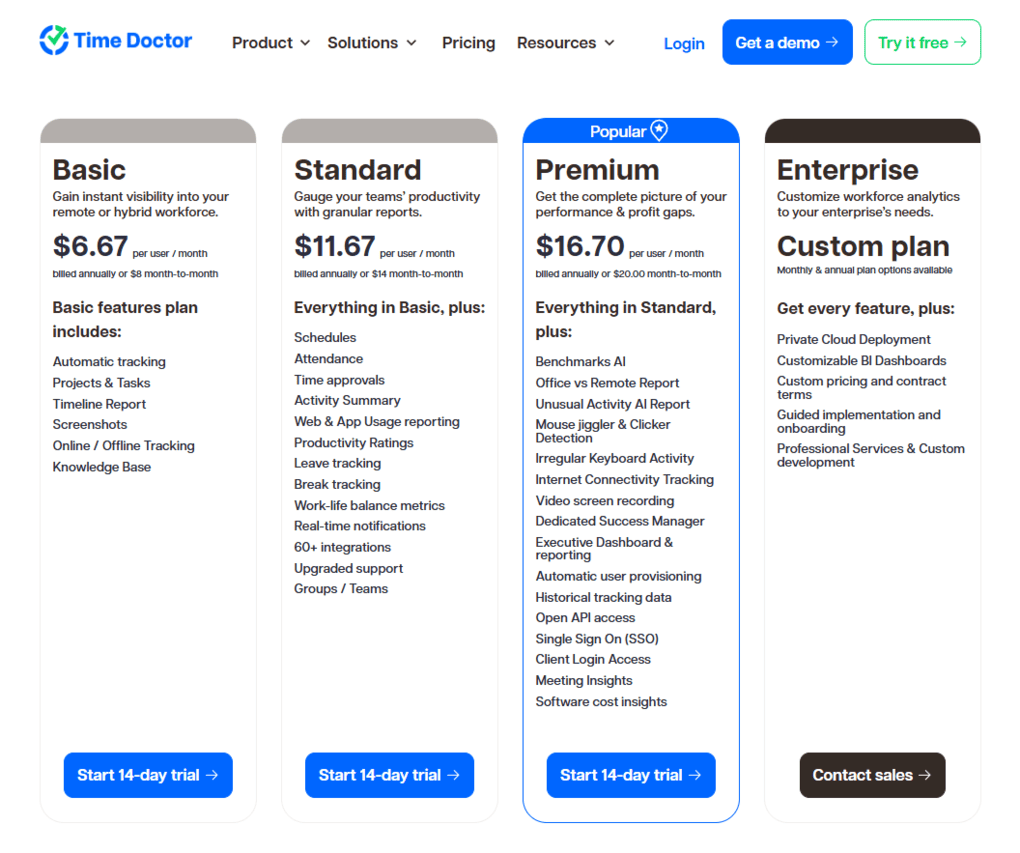Start the 14-day trial for Standard
This screenshot has height=853, width=1020.
389,775
